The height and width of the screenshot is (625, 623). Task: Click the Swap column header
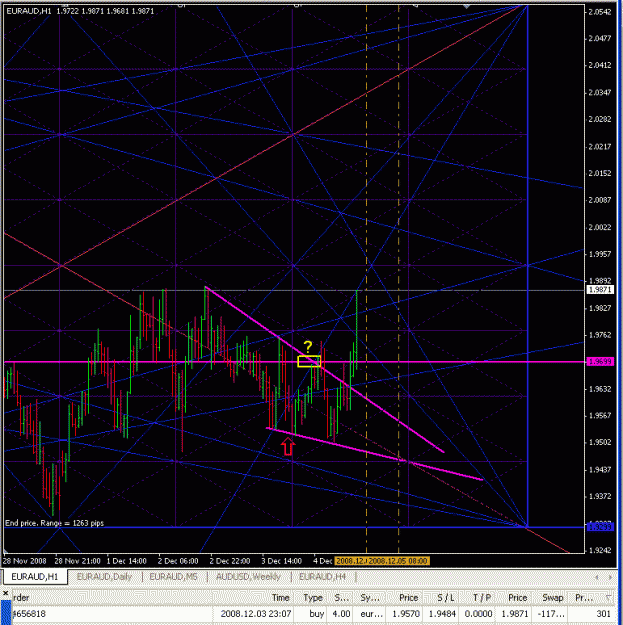[552, 597]
